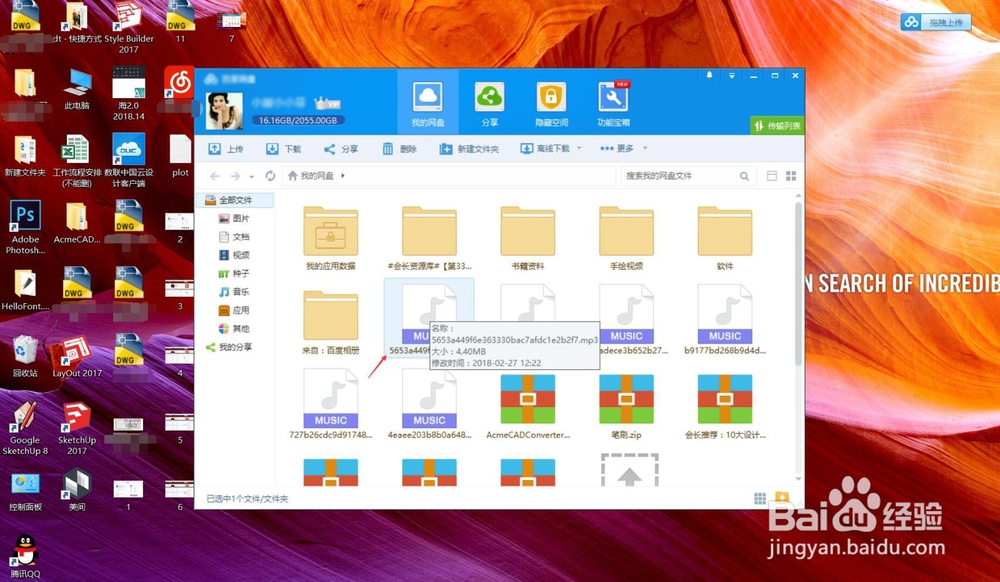Filter by 音乐 in sidebar
Viewport: 1000px width, 582px height.
tap(234, 292)
